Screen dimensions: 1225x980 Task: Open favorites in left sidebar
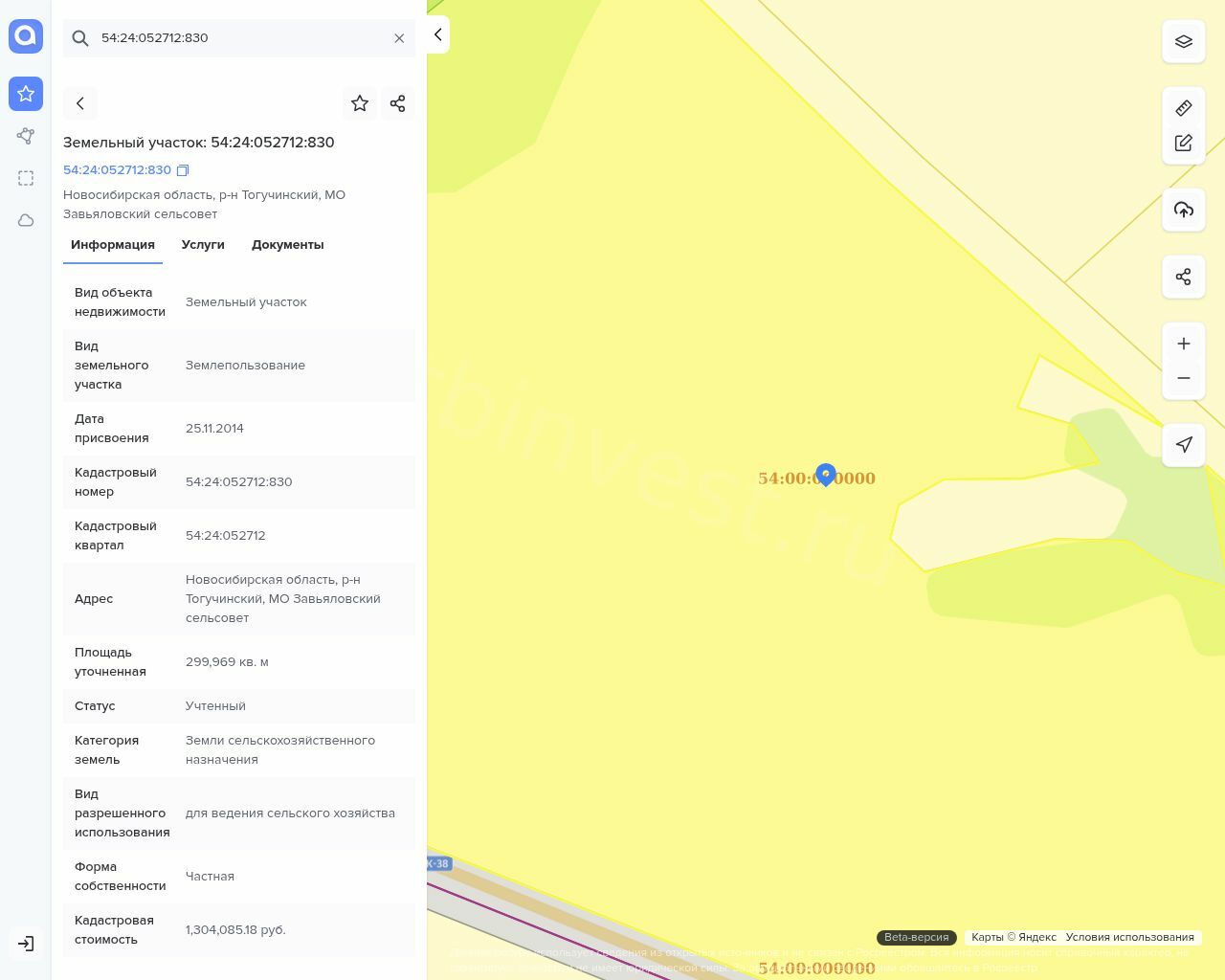coord(26,94)
